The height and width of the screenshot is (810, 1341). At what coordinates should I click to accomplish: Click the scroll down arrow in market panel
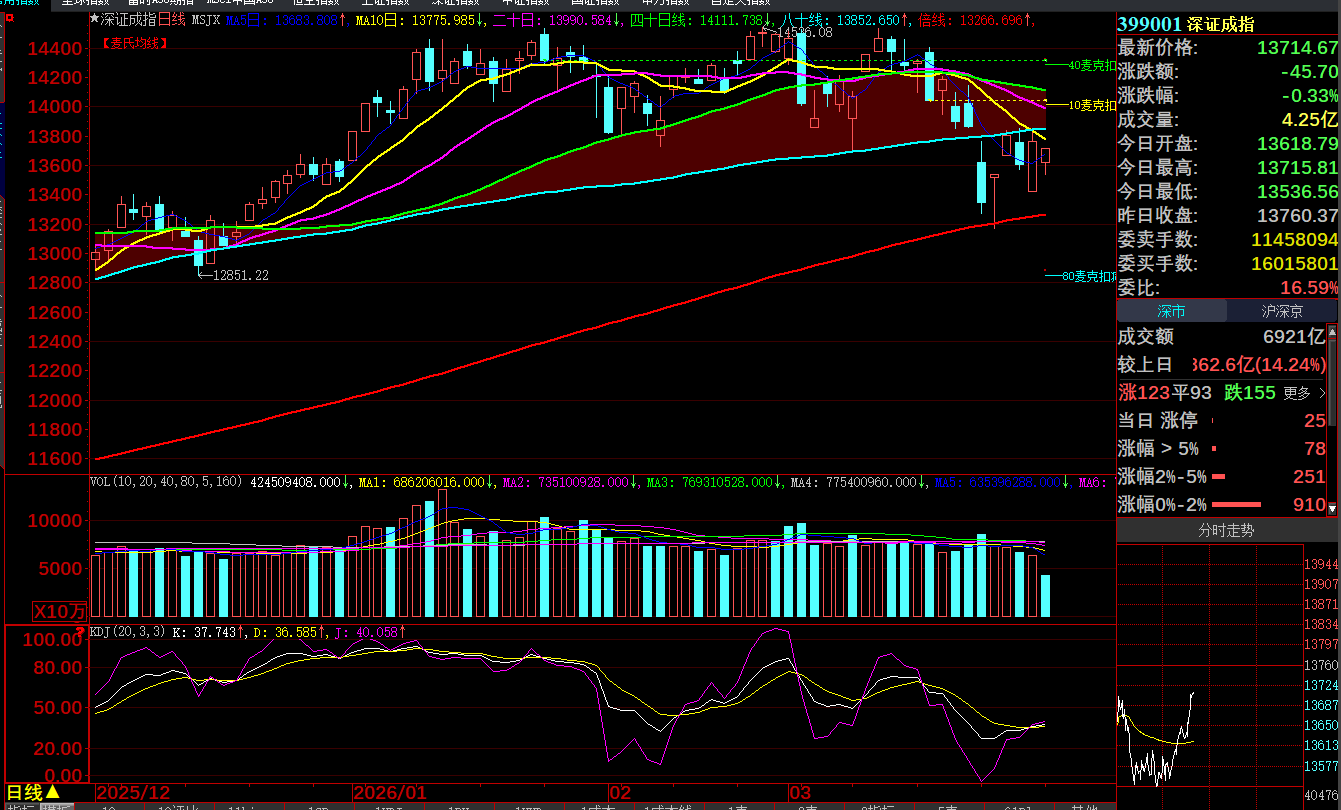pos(1334,510)
